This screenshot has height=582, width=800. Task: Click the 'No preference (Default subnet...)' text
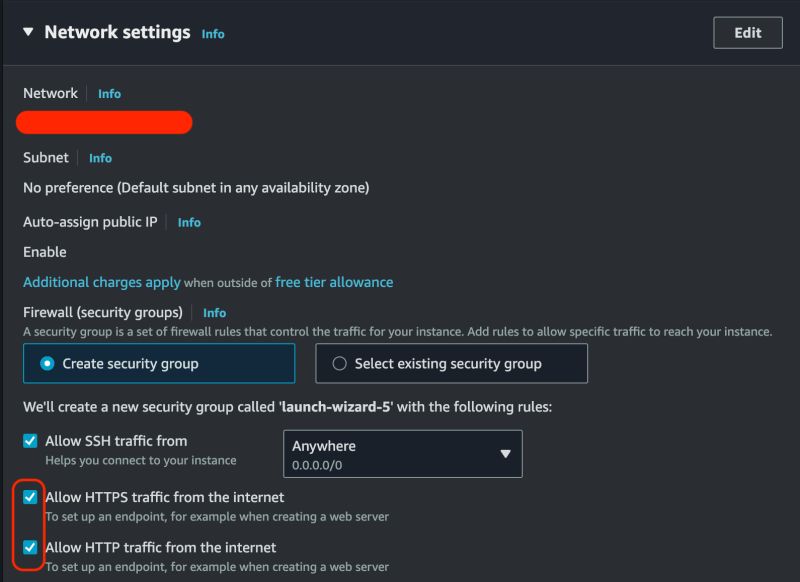pyautogui.click(x=196, y=188)
